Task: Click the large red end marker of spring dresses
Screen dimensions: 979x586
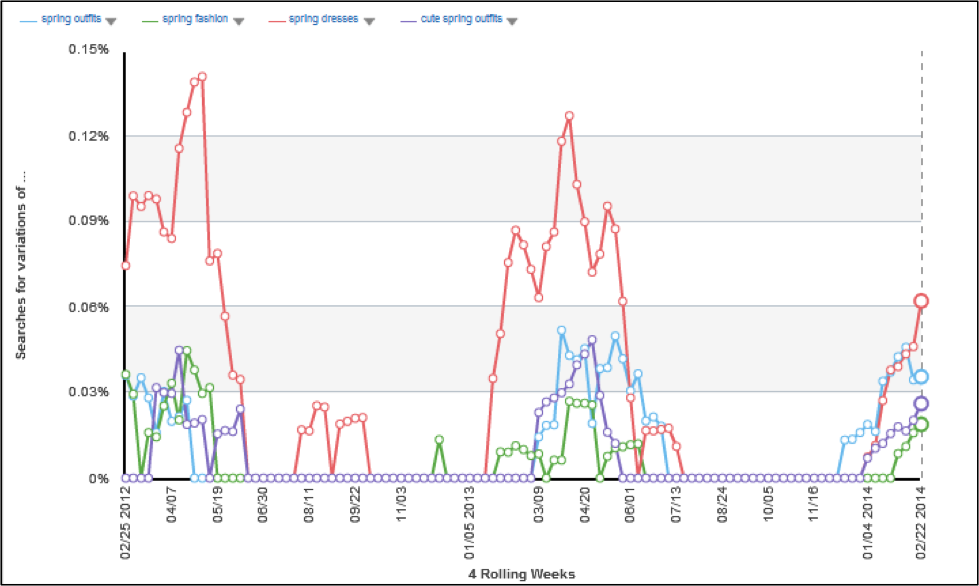Action: coord(922,301)
